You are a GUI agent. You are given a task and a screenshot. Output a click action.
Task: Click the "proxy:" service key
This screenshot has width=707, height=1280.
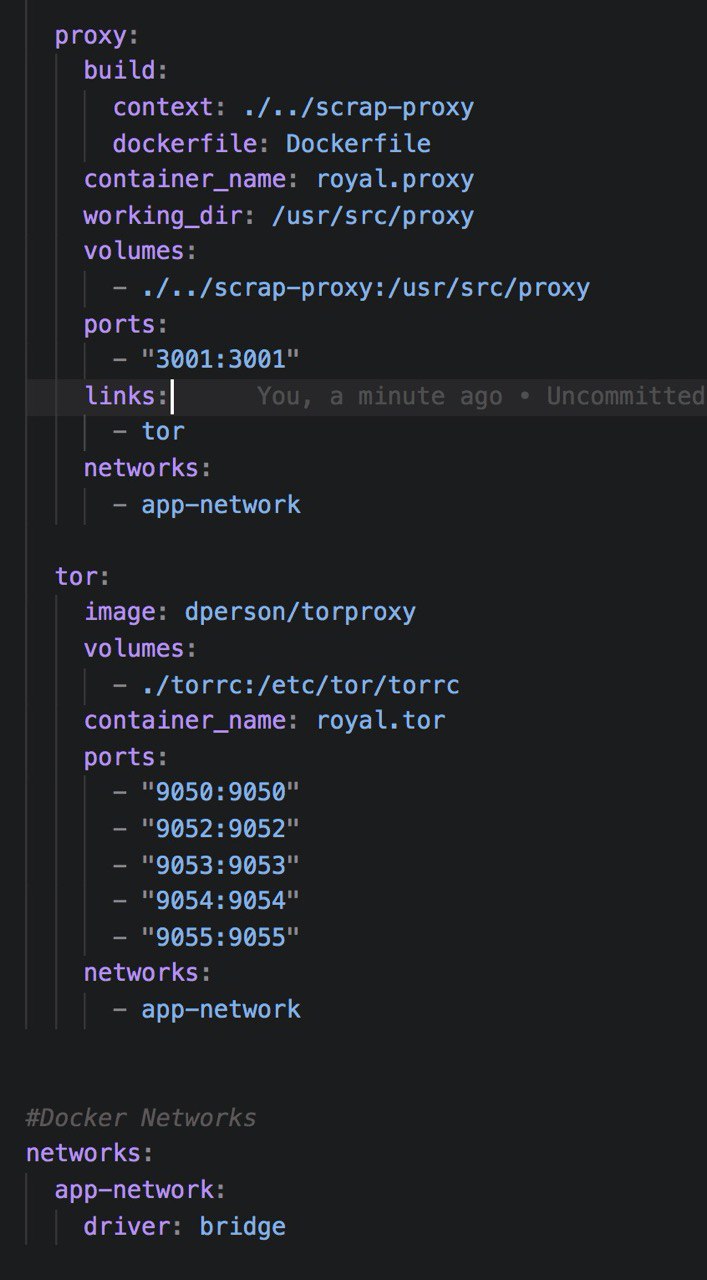(97, 36)
